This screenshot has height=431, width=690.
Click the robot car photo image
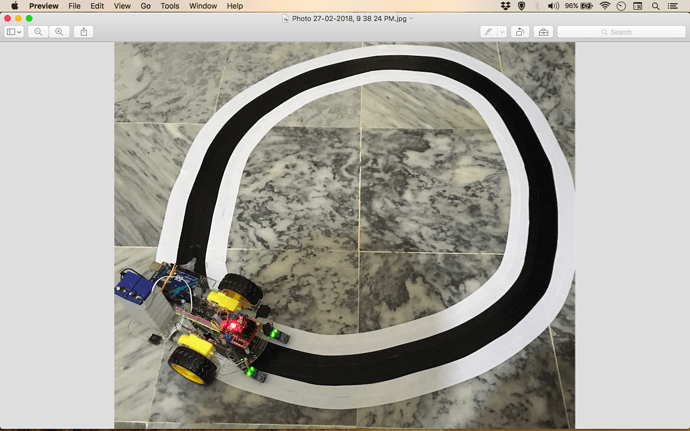[x=345, y=235]
